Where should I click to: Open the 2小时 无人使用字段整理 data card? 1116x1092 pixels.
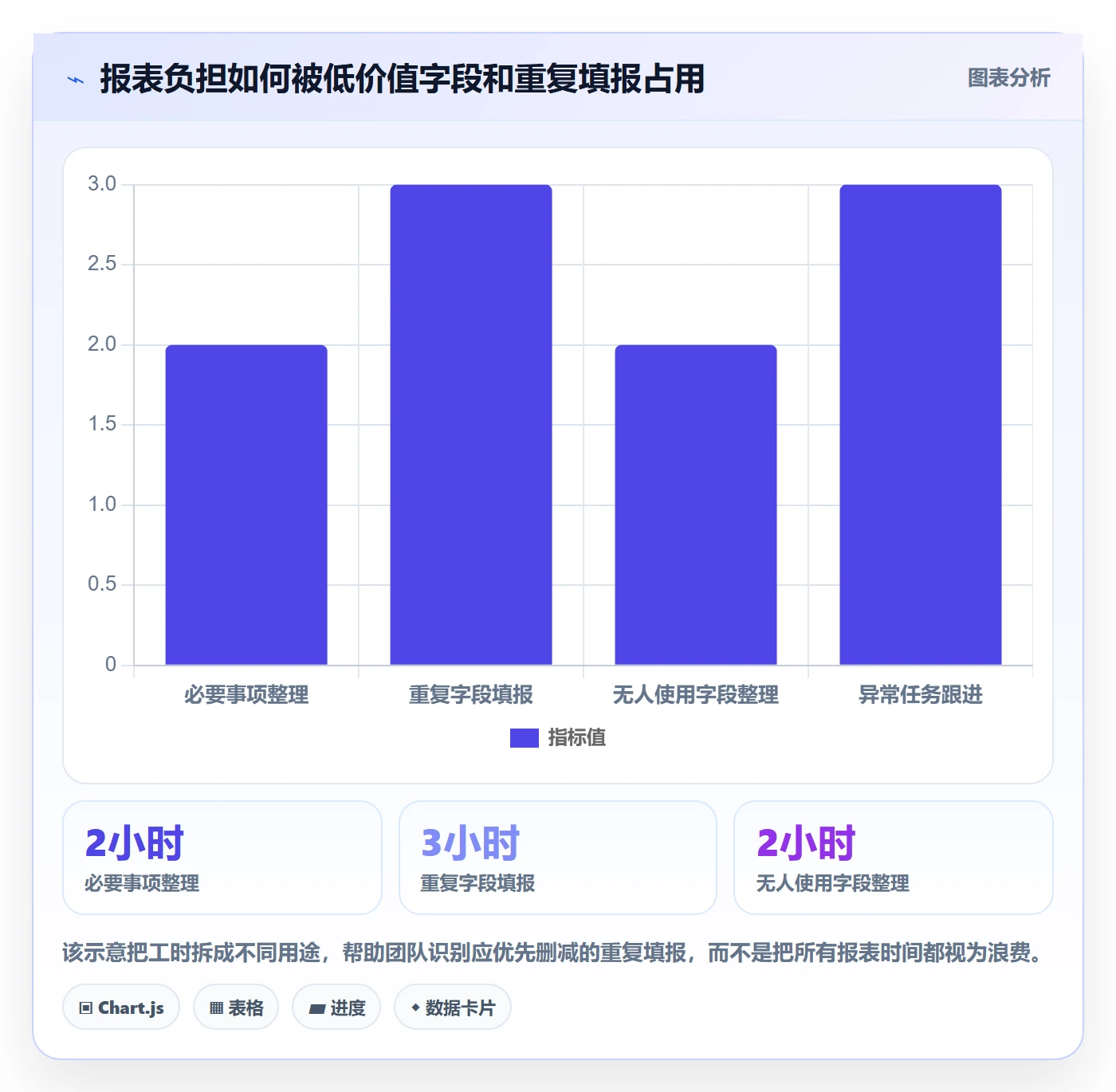[894, 858]
